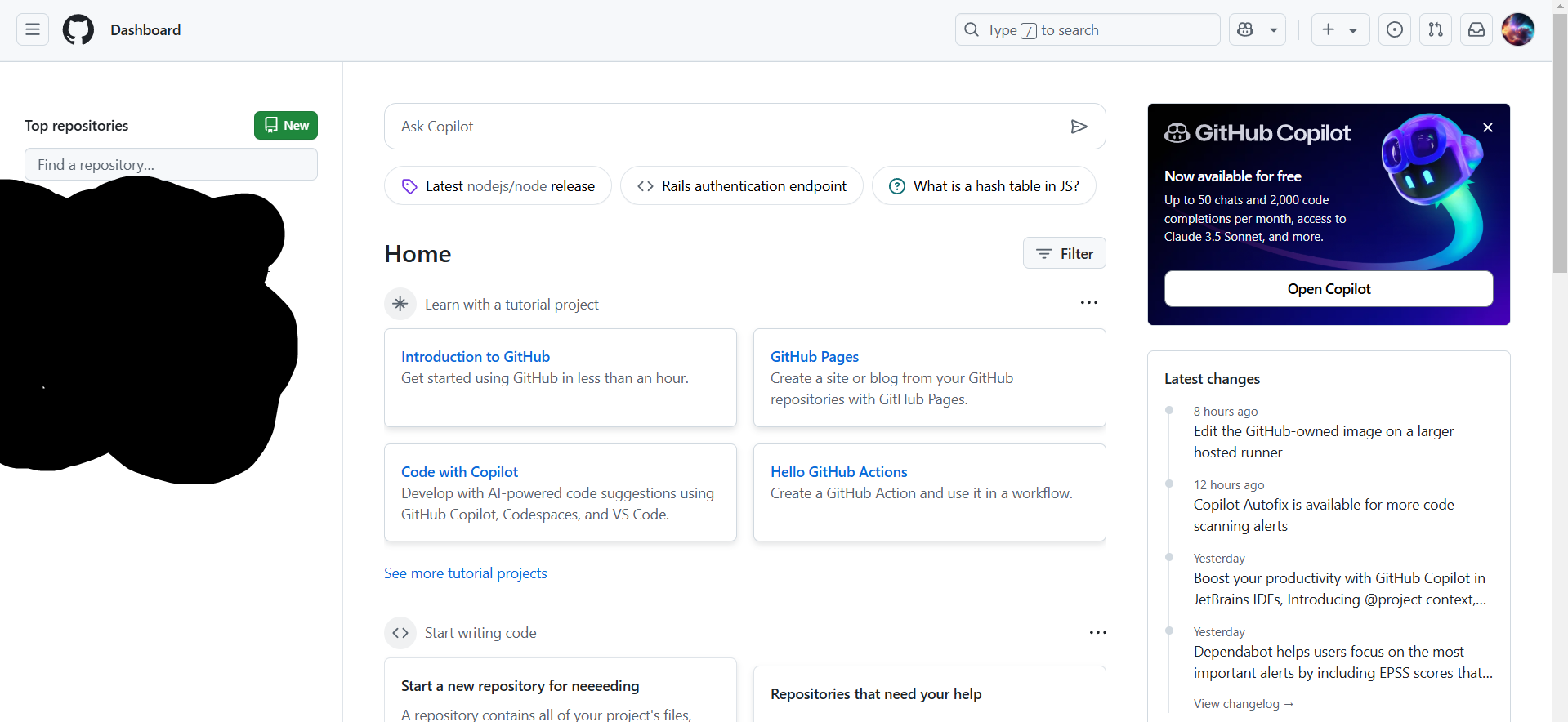Open more options for Start writing code
Viewport: 1568px width, 722px height.
tap(1098, 632)
